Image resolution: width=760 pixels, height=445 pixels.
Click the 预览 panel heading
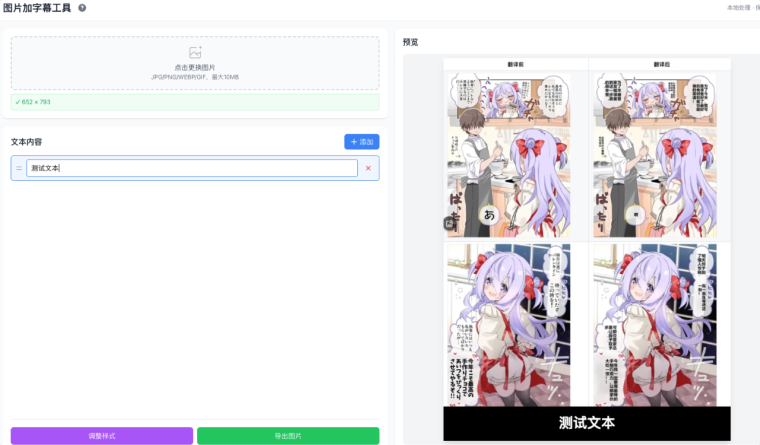tap(411, 42)
